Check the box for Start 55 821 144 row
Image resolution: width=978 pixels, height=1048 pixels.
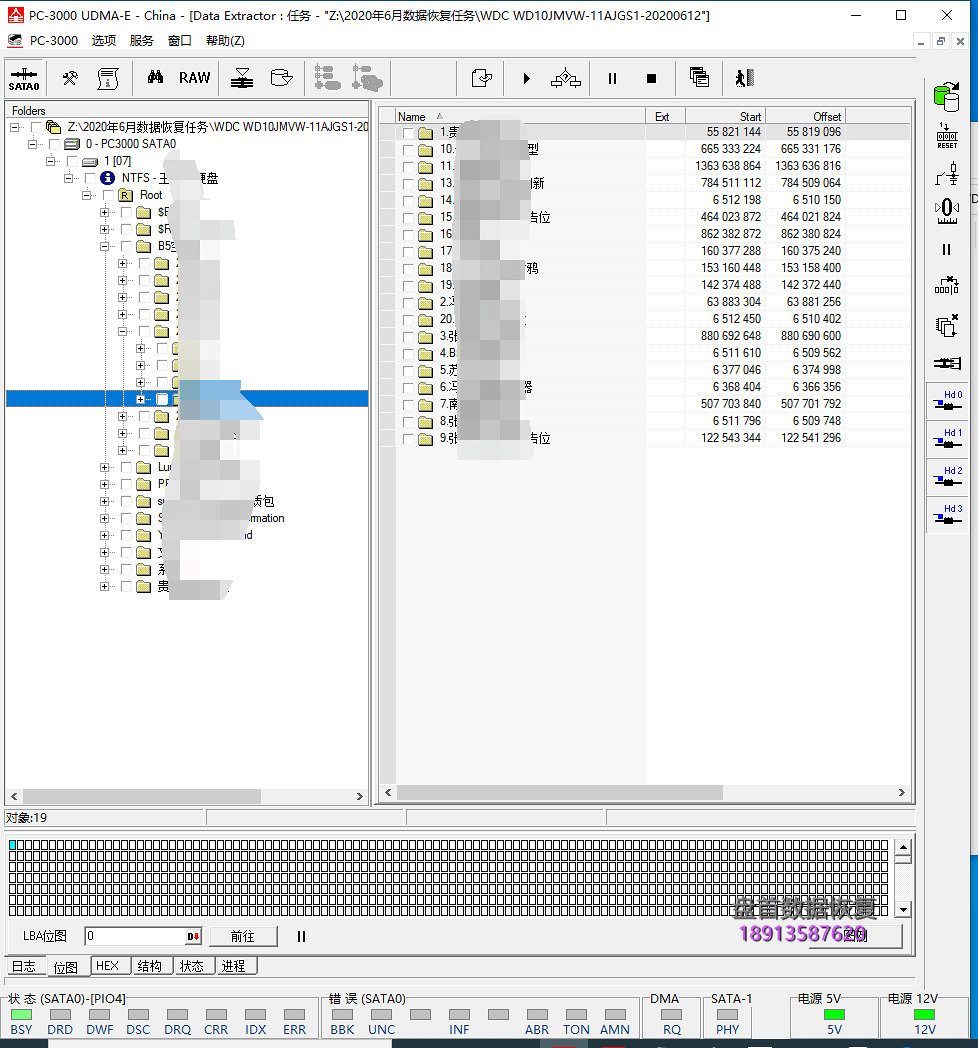pos(408,132)
